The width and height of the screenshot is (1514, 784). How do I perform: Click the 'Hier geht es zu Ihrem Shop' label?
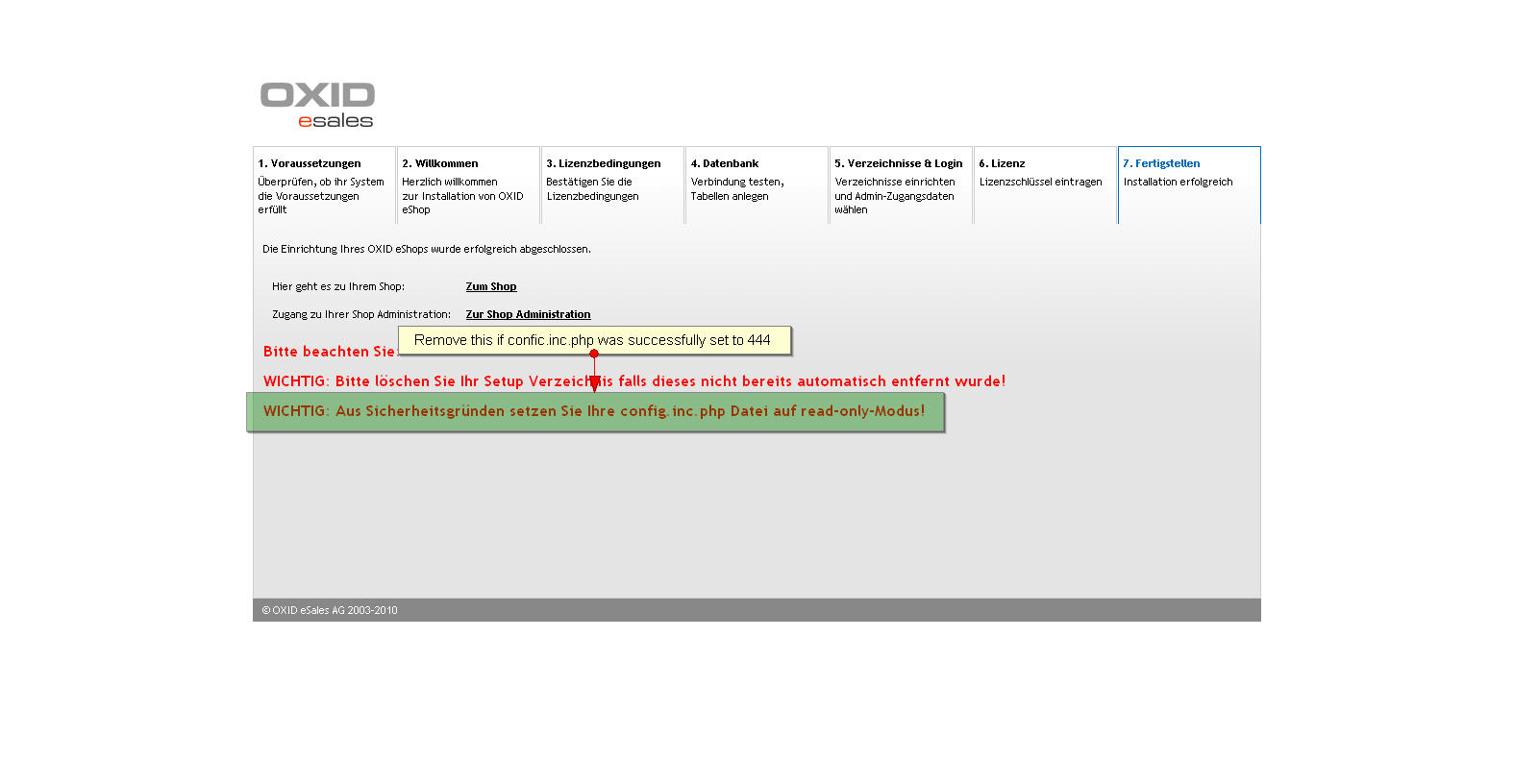337,286
